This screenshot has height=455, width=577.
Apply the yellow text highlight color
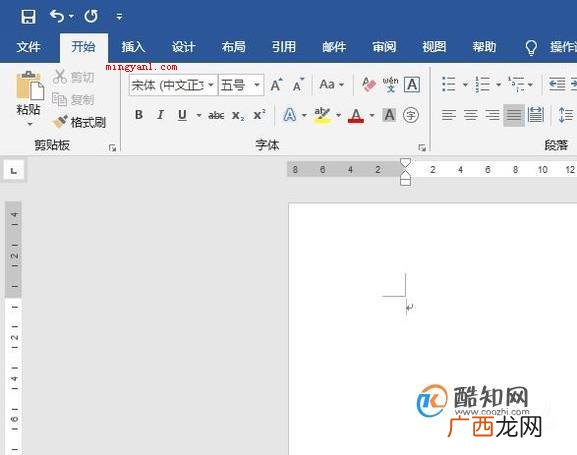(322, 116)
